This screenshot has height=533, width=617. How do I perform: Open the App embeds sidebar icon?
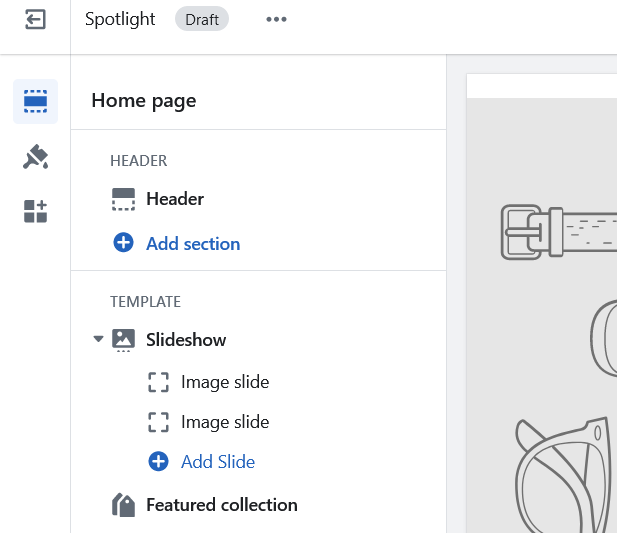point(35,211)
